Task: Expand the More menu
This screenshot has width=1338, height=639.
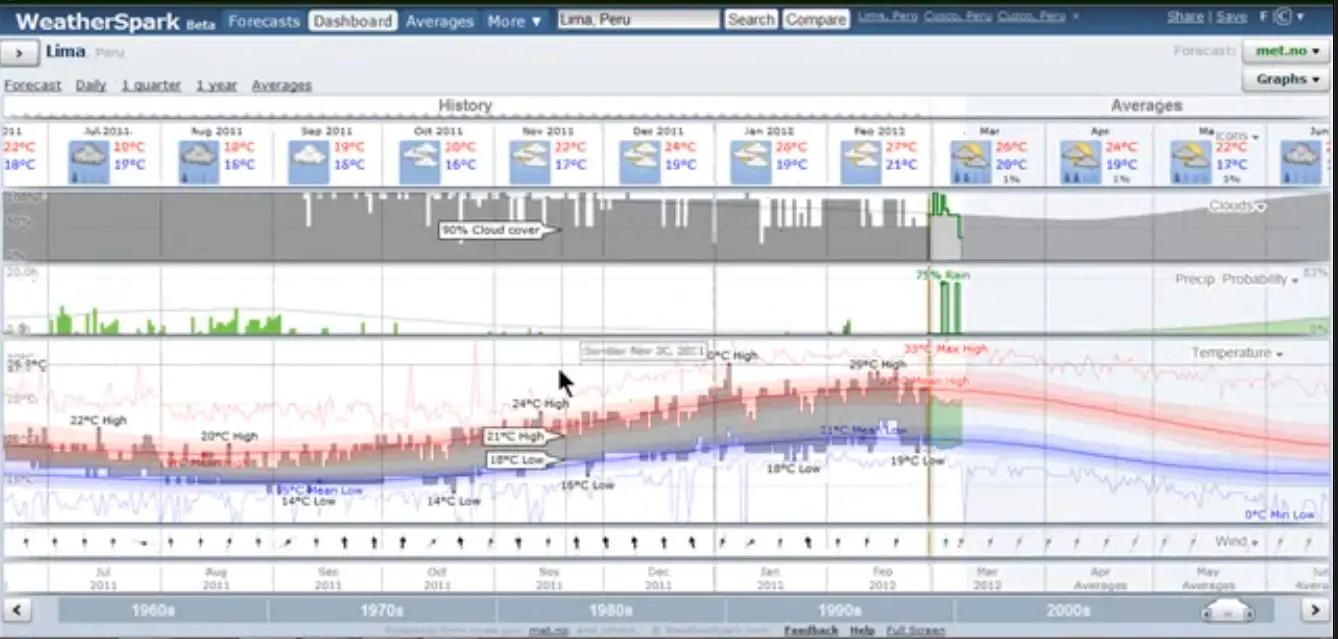Action: pyautogui.click(x=515, y=20)
